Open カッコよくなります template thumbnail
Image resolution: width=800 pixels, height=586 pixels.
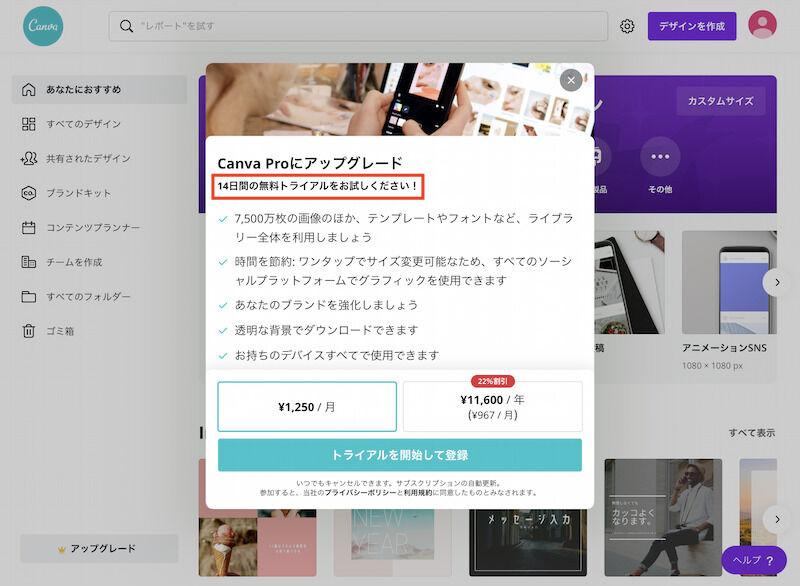[663, 518]
